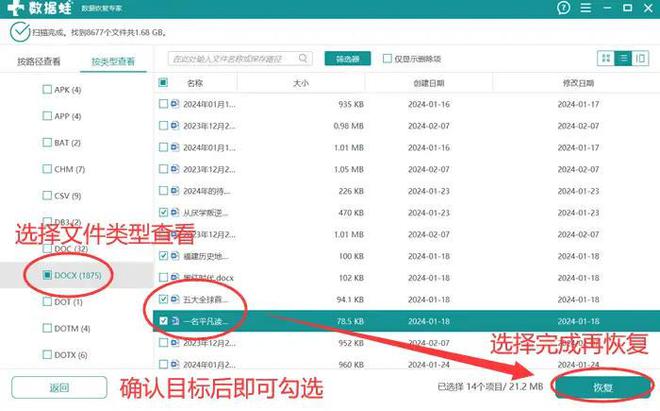Click file icon of the 952 KB document

175,343
